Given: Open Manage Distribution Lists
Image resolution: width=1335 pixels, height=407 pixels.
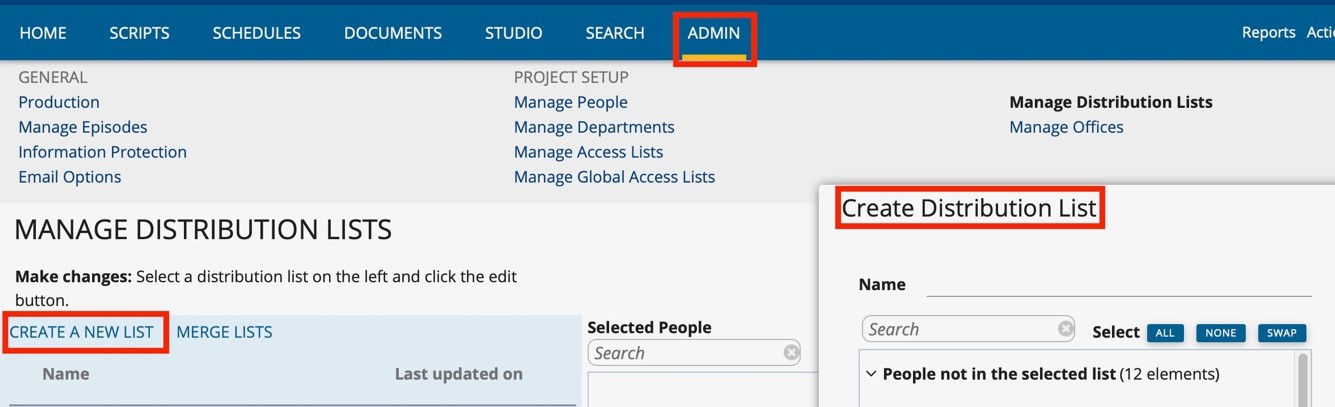Looking at the screenshot, I should click(x=1111, y=102).
